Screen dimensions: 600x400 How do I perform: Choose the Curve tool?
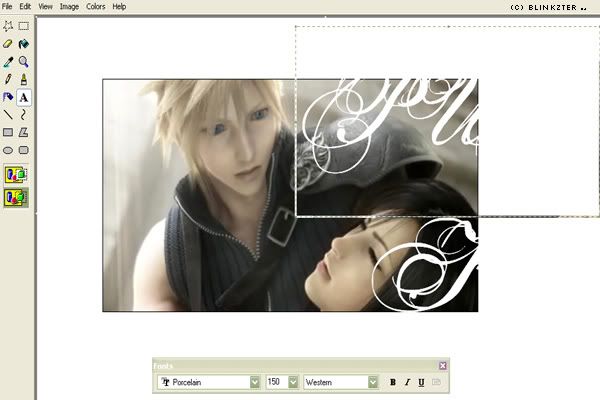coord(24,115)
